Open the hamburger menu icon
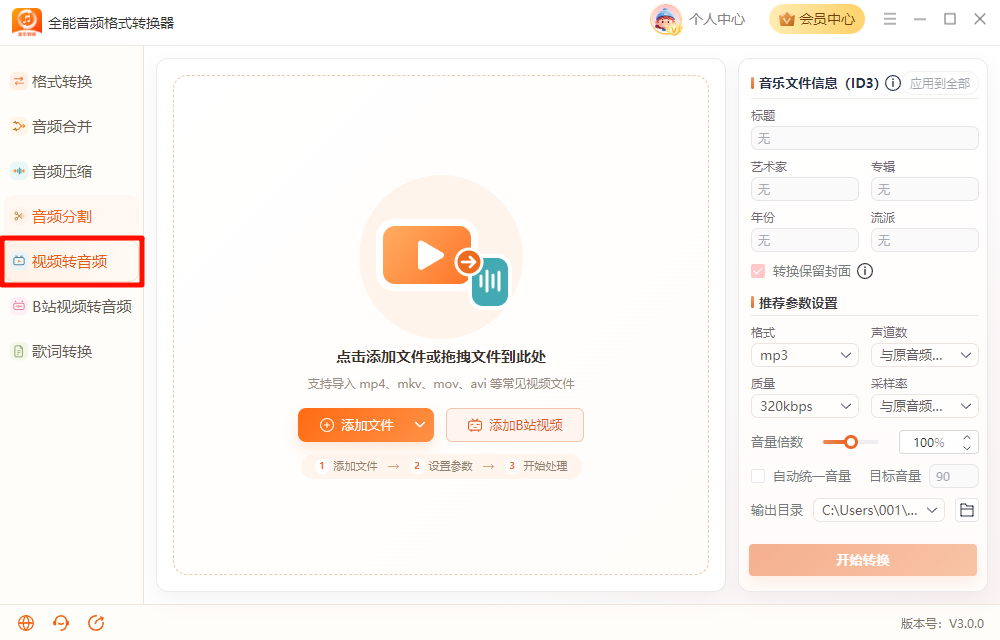This screenshot has width=1000, height=640. [890, 19]
